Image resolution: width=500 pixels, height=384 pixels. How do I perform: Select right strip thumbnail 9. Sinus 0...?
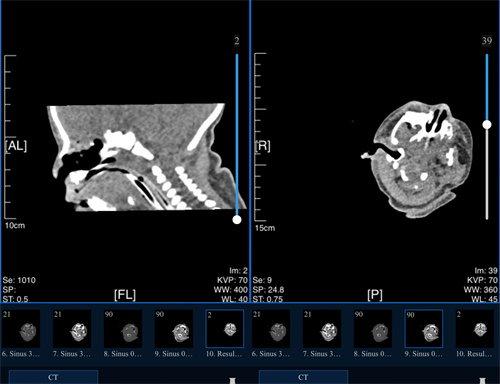(424, 329)
